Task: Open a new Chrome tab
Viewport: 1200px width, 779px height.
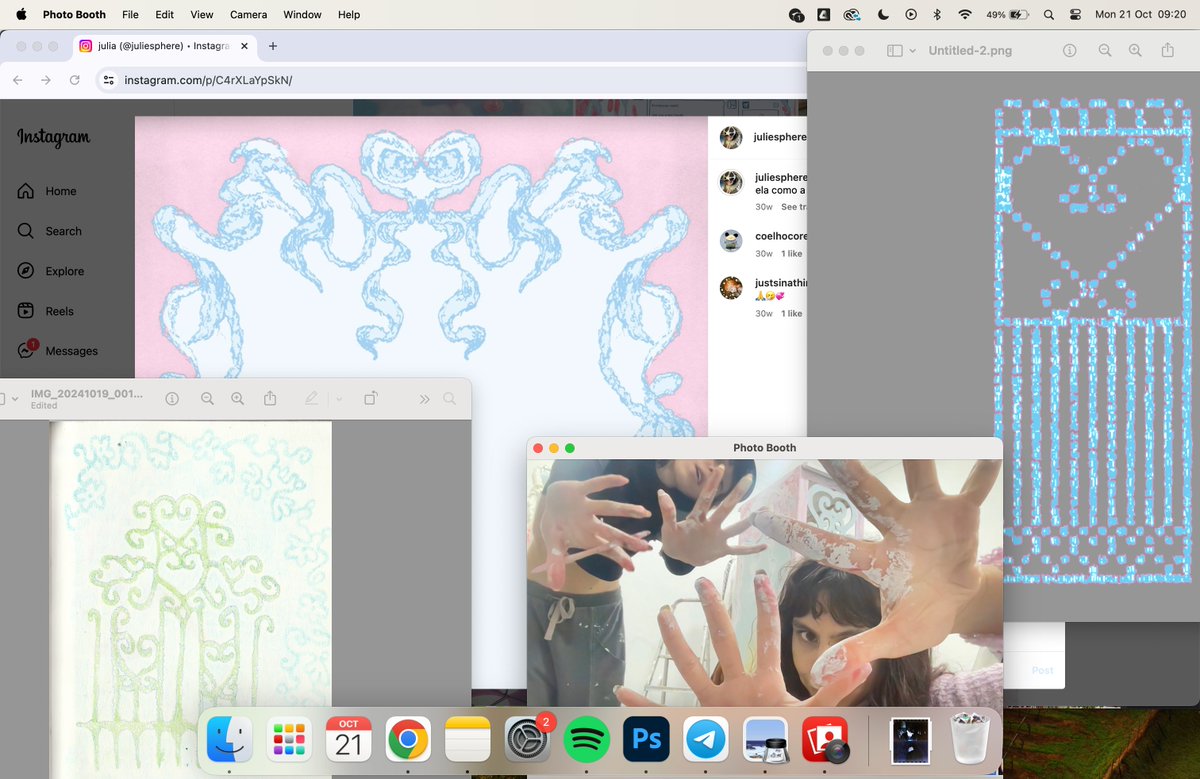Action: pos(273,46)
